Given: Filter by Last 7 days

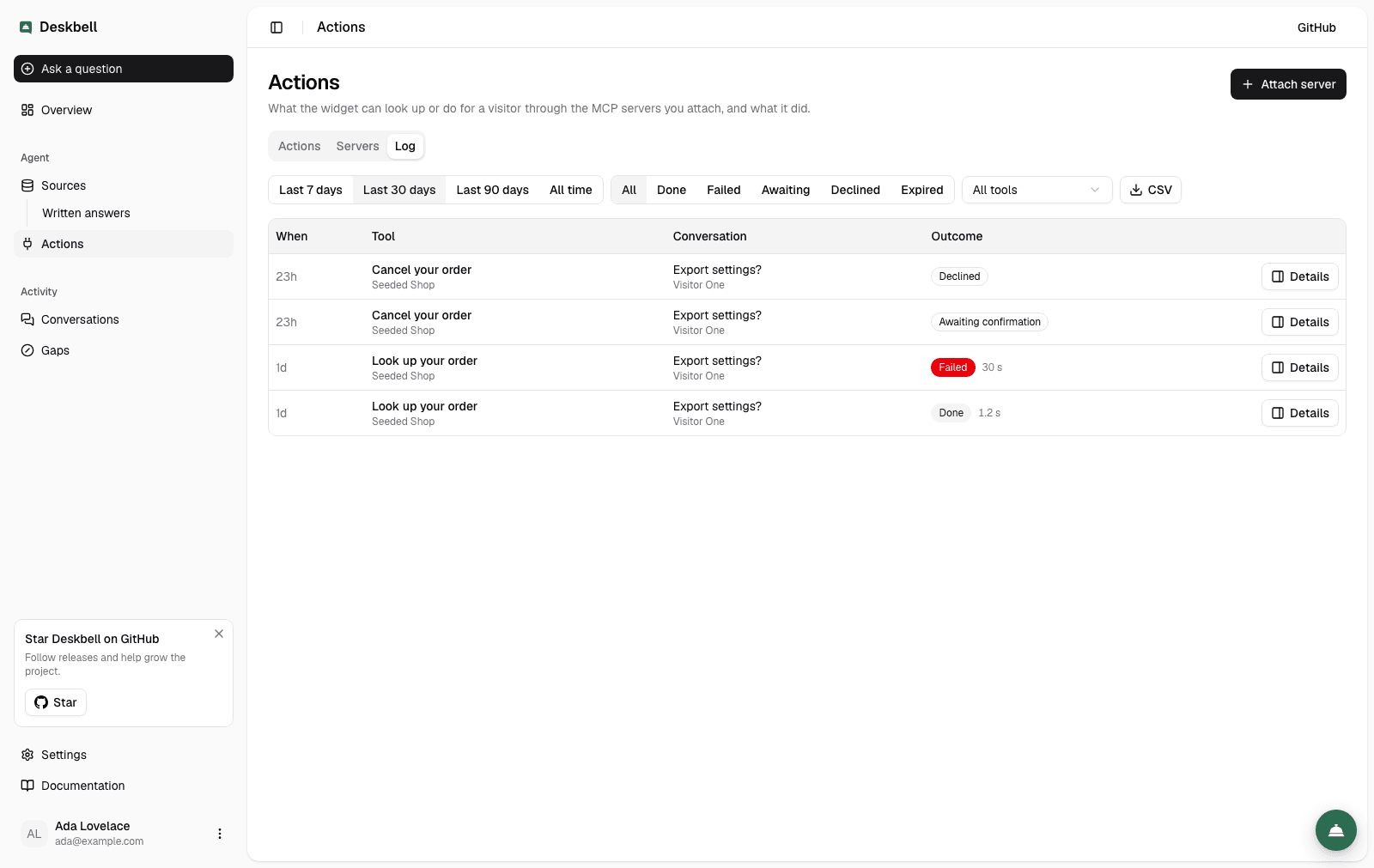Looking at the screenshot, I should 311,190.
